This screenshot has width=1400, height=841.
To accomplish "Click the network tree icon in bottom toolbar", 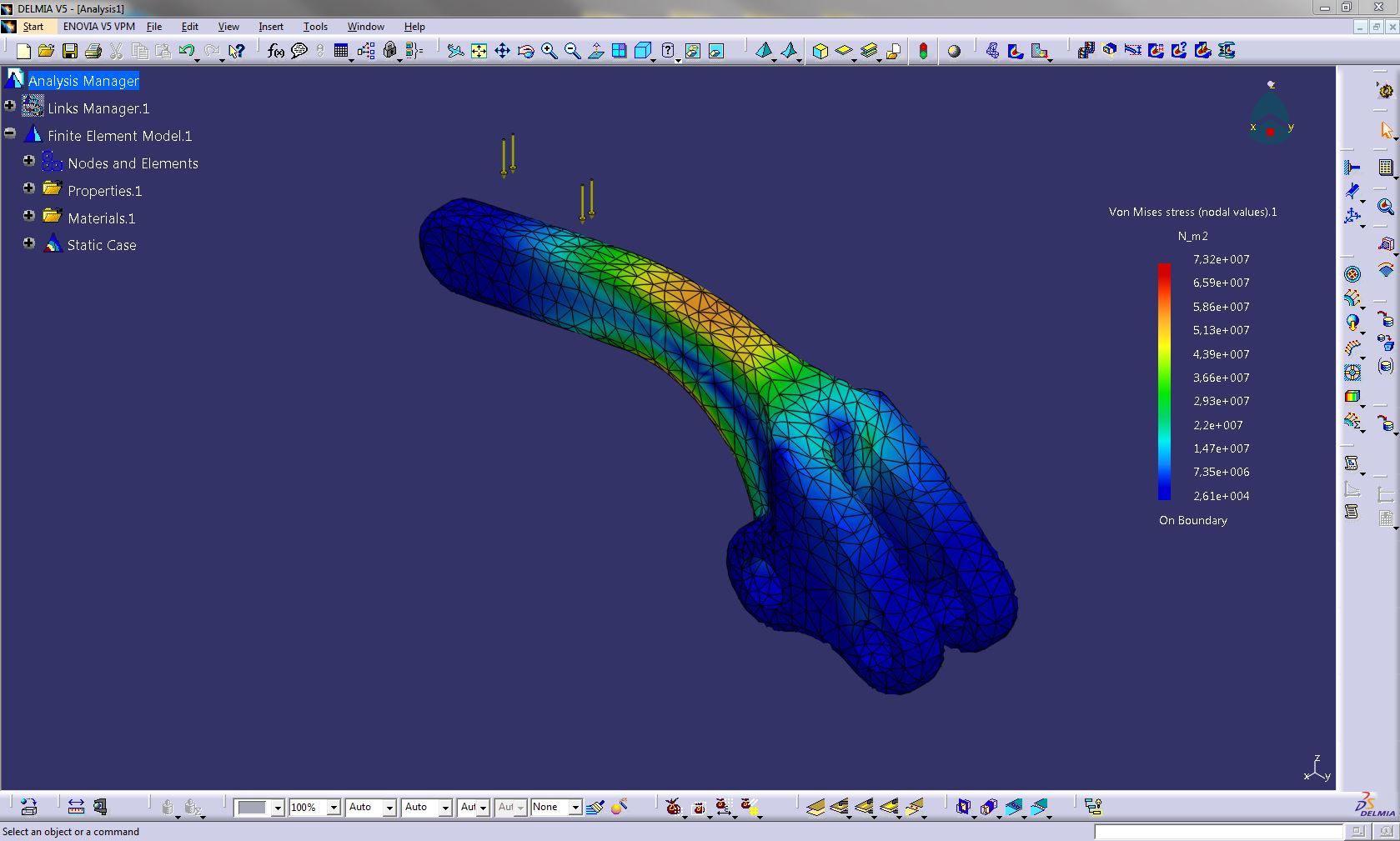I will point(1093,807).
